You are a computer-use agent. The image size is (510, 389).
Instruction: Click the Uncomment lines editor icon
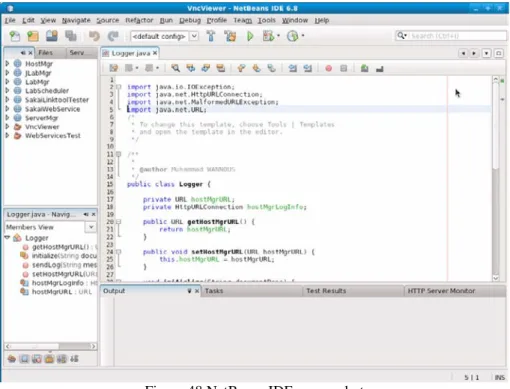[x=379, y=69]
